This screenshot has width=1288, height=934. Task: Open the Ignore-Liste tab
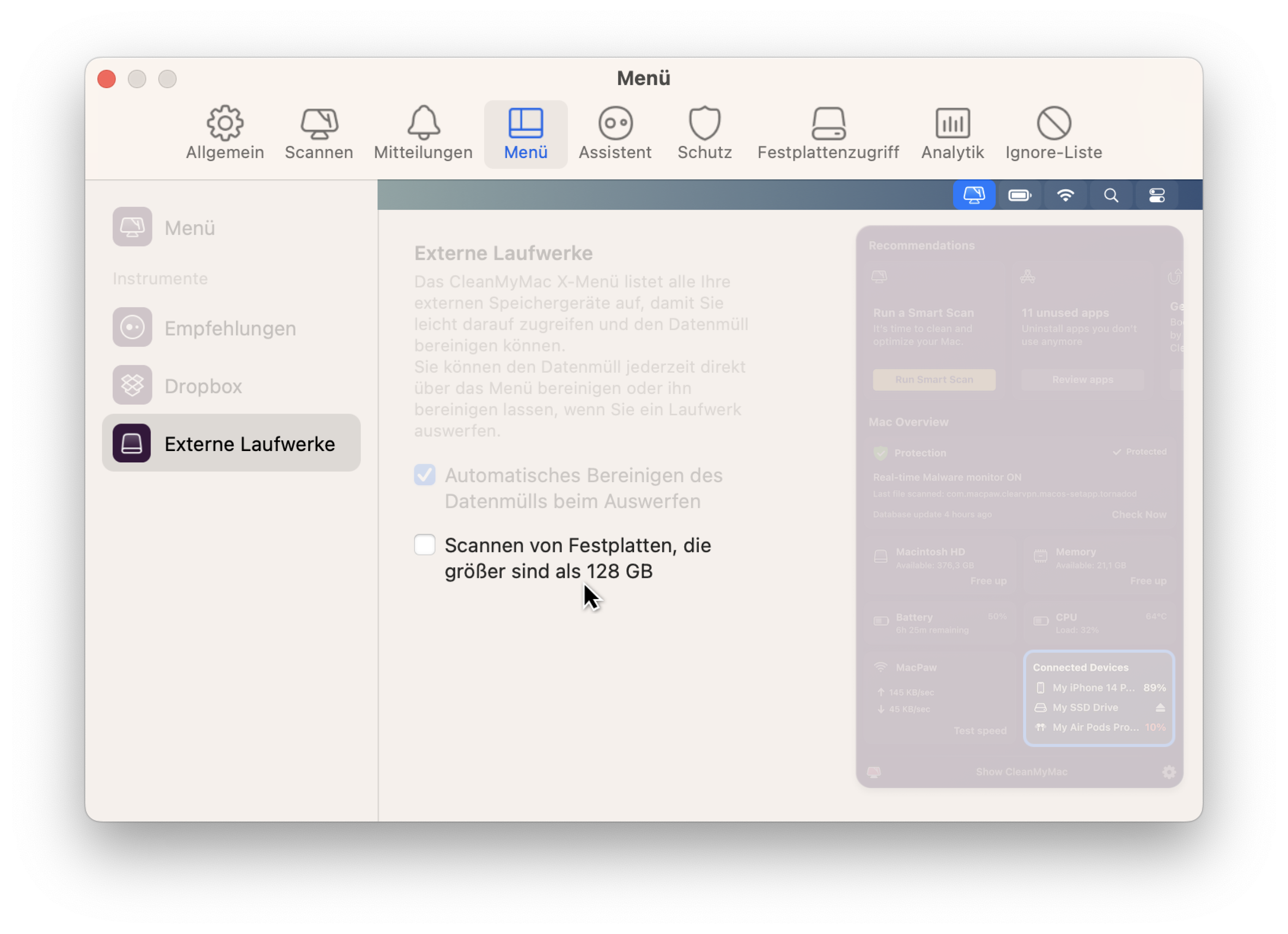pos(1053,133)
